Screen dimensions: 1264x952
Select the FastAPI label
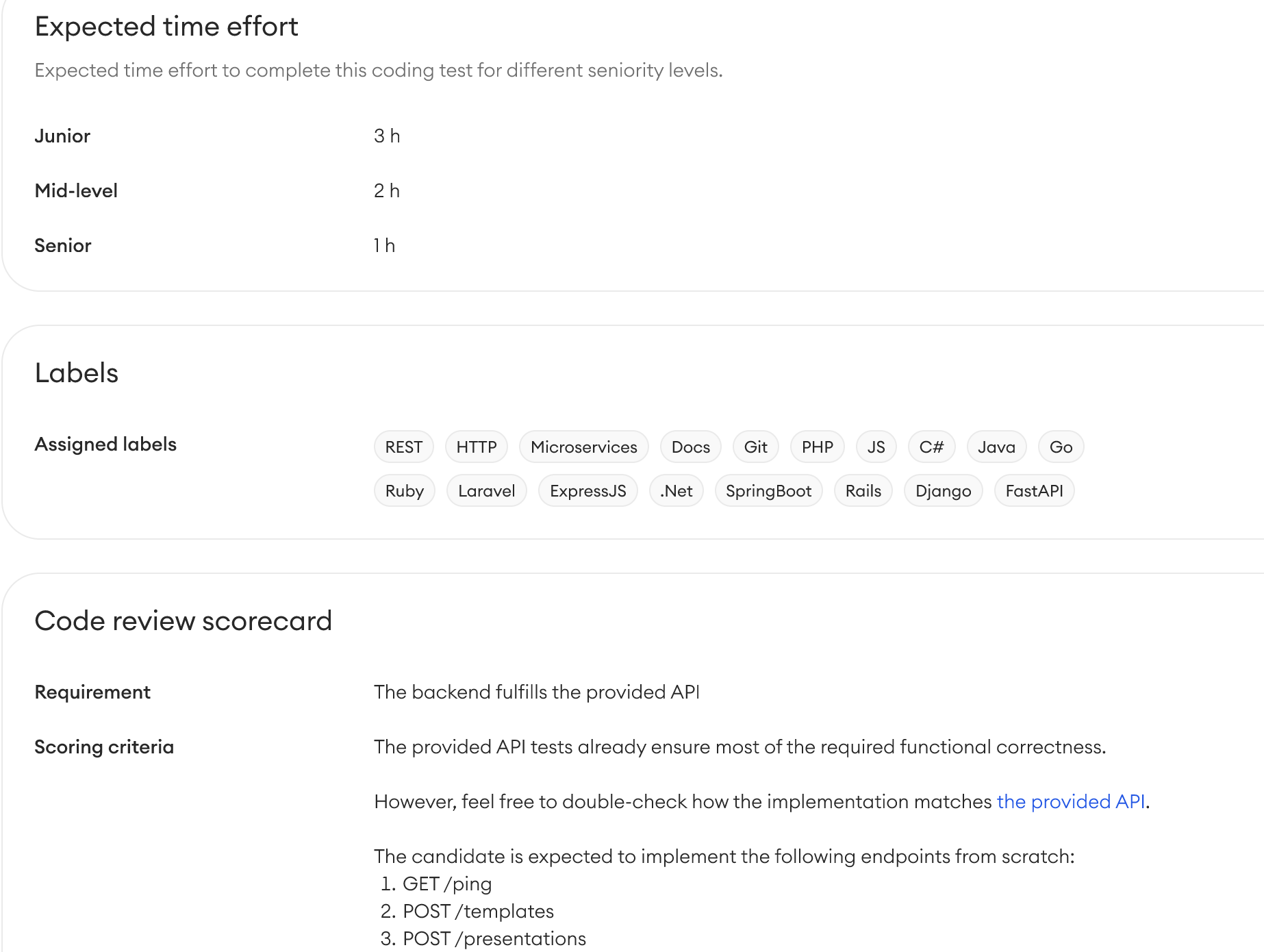[1035, 491]
